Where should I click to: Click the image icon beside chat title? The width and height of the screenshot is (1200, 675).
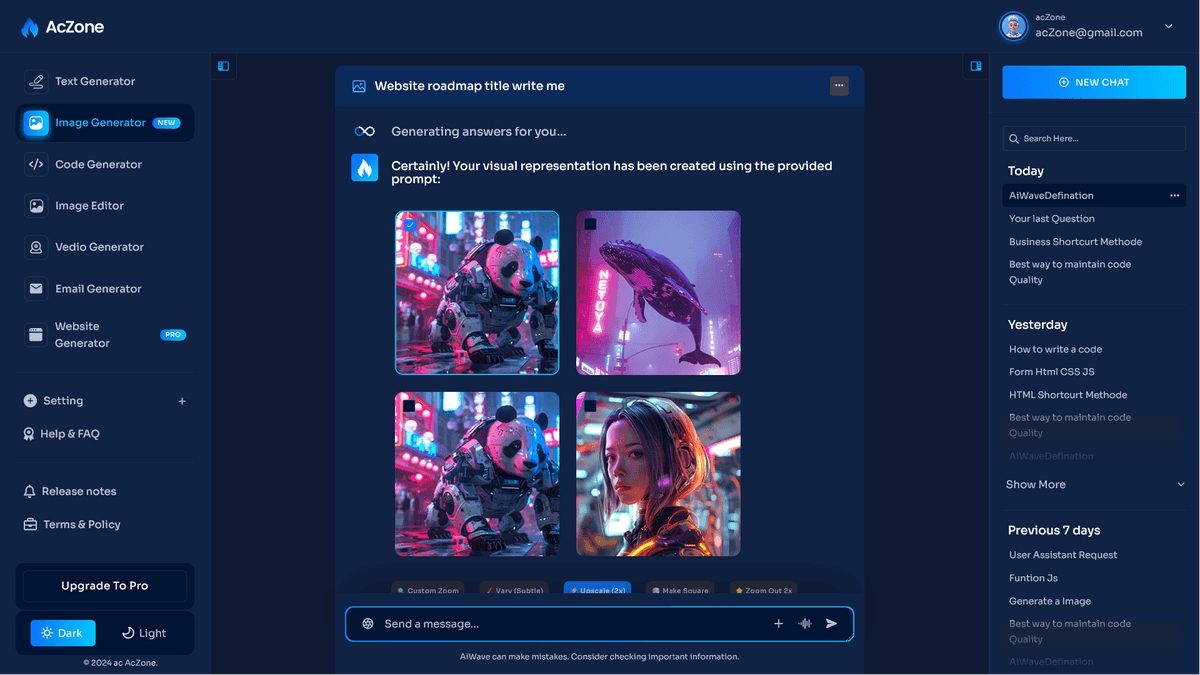coord(359,86)
